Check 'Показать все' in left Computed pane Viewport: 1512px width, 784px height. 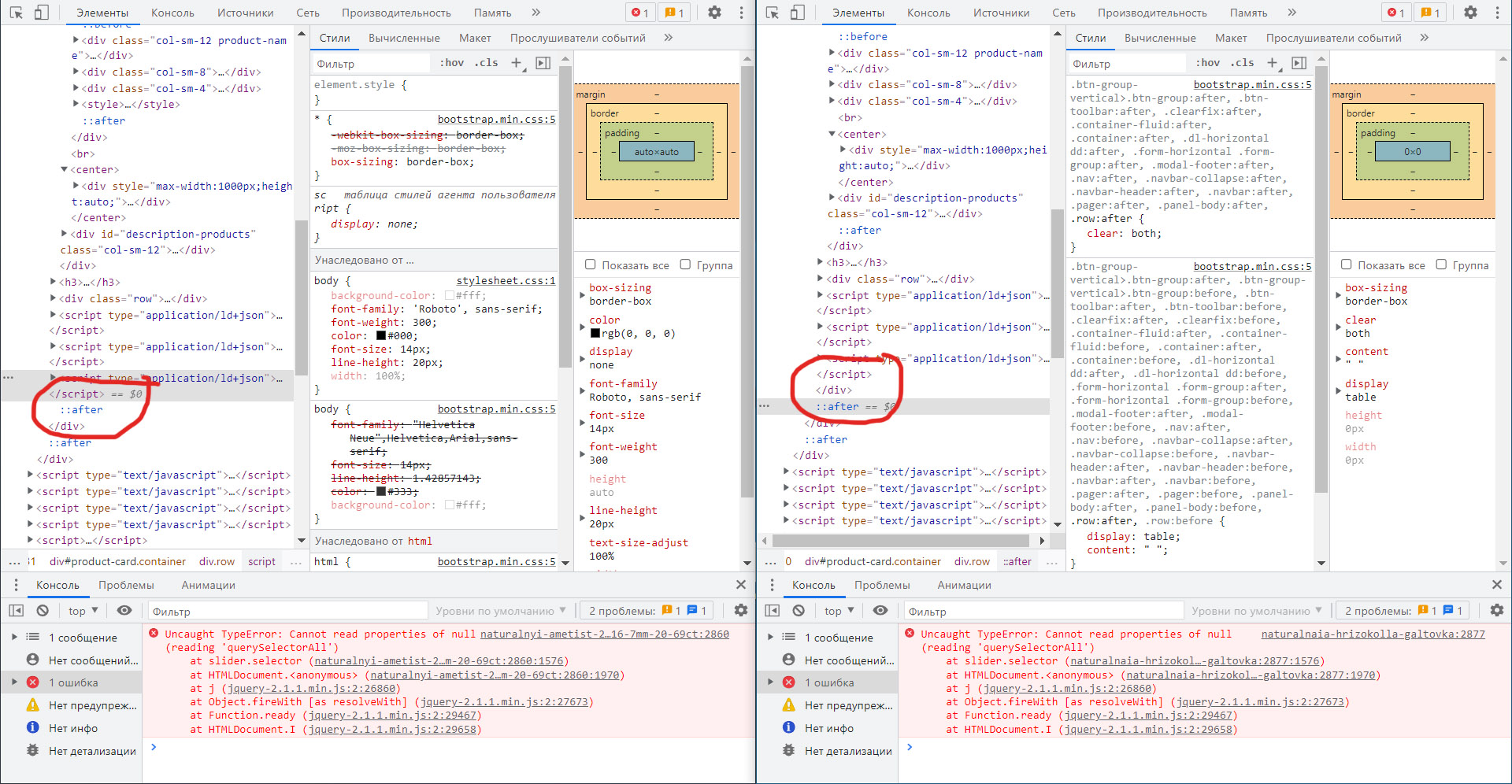tap(591, 264)
